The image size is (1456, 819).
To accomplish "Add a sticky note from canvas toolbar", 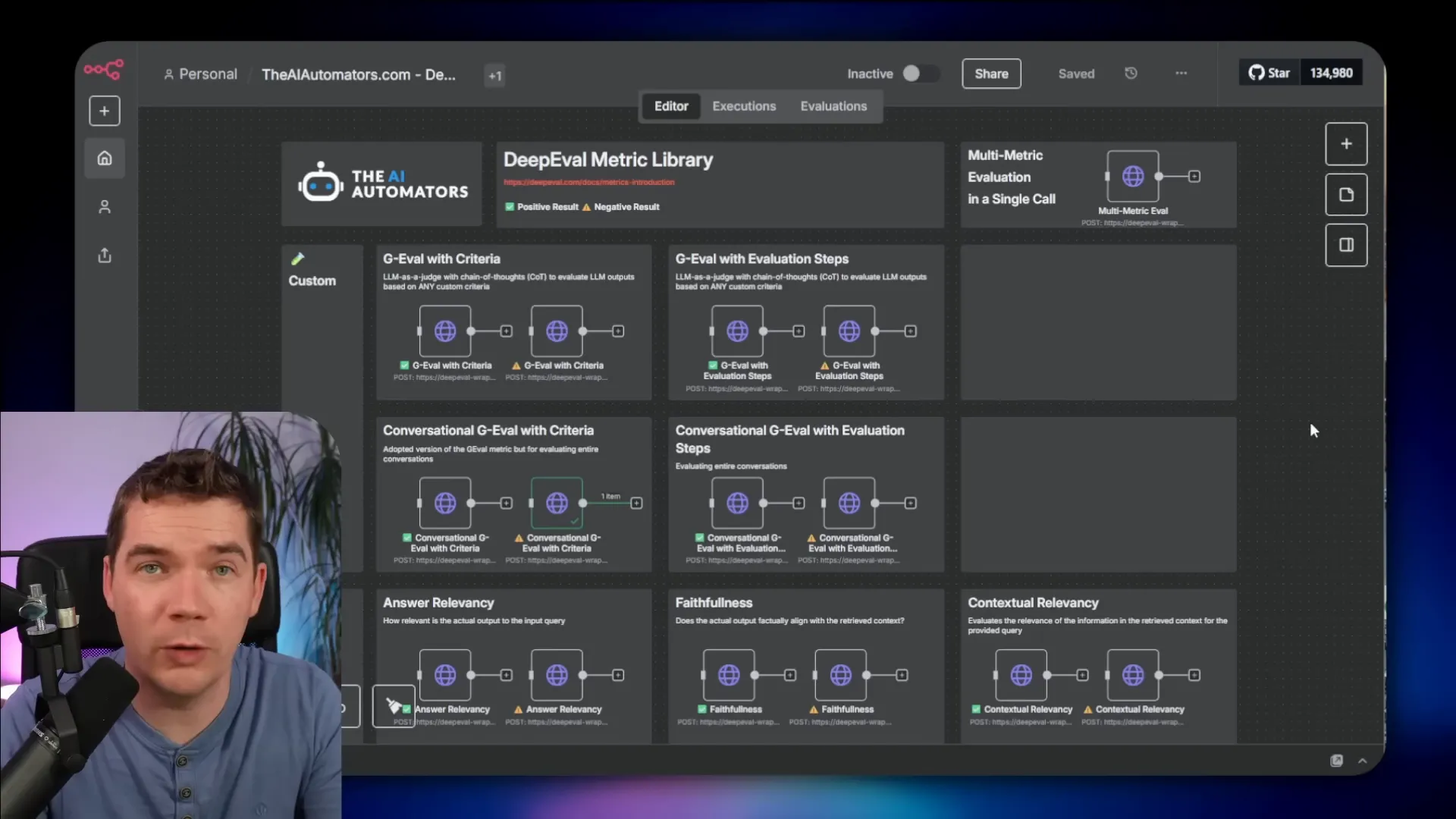I will 1346,195.
